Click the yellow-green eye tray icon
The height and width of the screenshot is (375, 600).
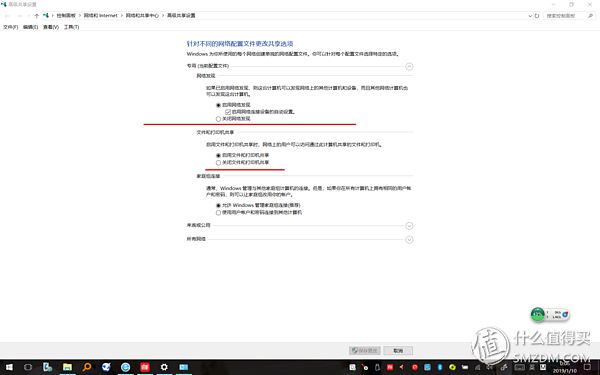pyautogui.click(x=452, y=367)
